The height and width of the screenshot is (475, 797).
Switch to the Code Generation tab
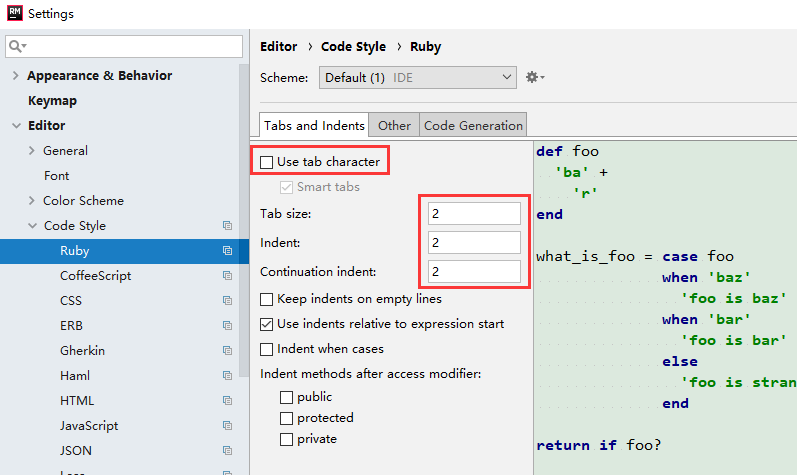click(x=473, y=126)
